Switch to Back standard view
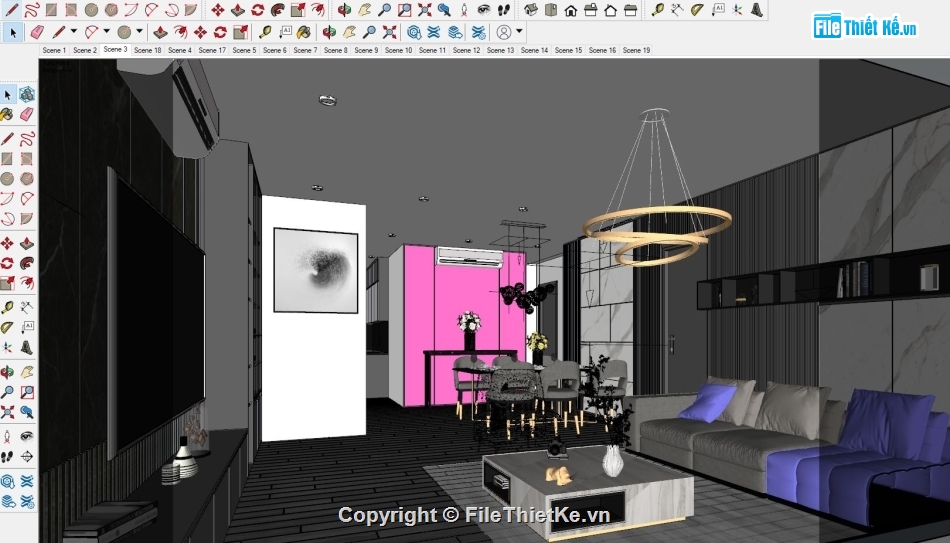The height and width of the screenshot is (543, 950). [x=611, y=10]
